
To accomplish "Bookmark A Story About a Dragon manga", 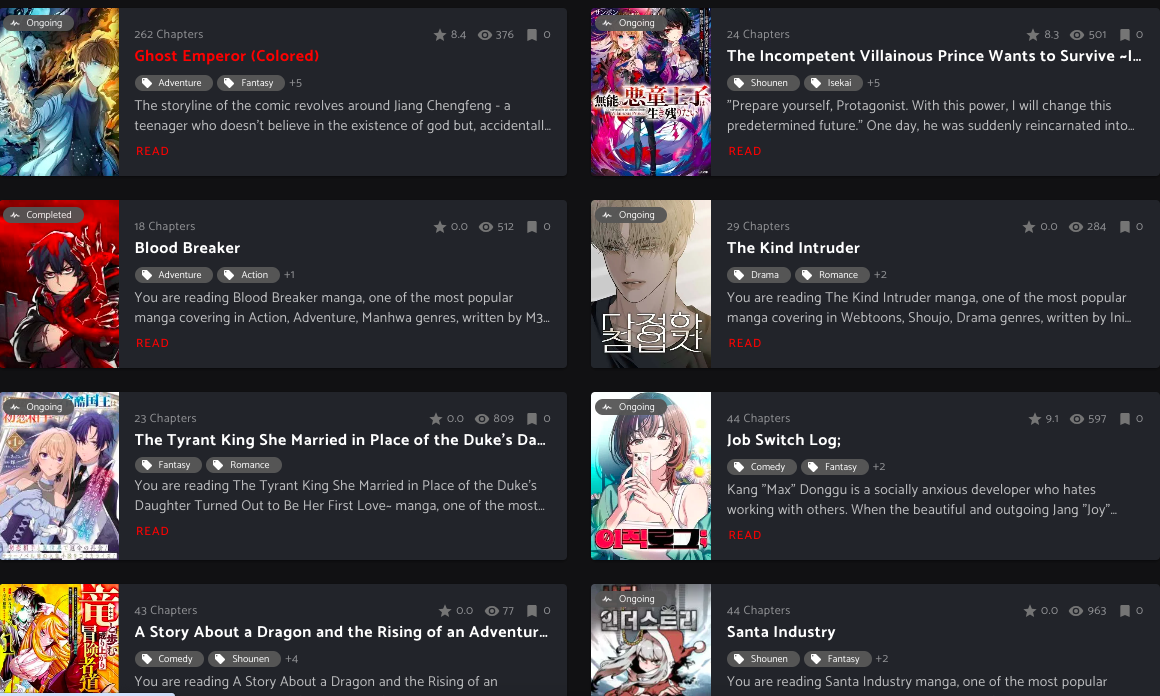I will (531, 611).
